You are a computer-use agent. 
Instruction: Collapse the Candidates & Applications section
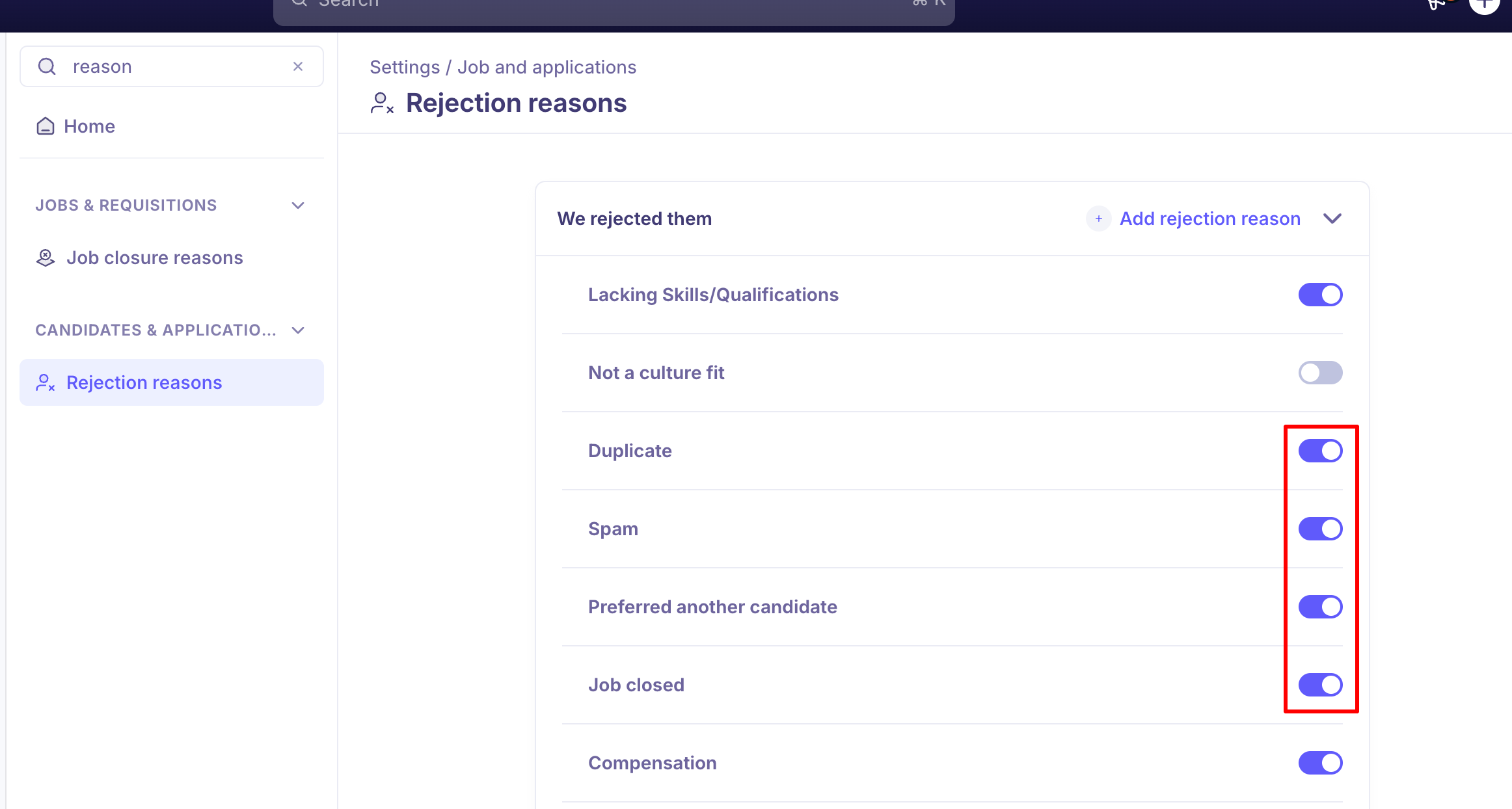pos(298,330)
